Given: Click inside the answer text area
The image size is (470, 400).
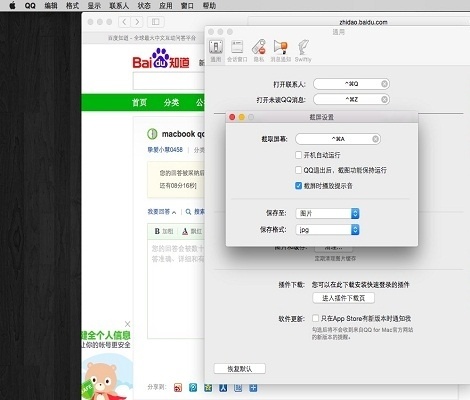Looking at the screenshot, I should coord(176,289).
